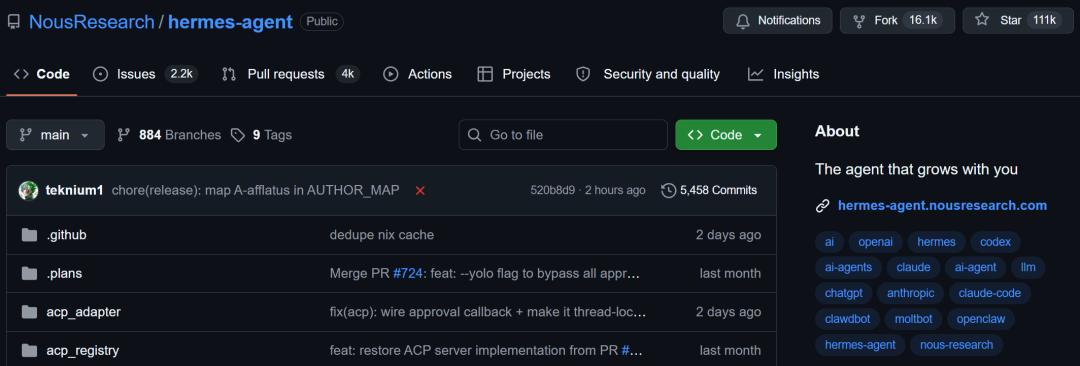This screenshot has width=1080, height=366.
Task: Click the Insights graph icon
Action: pos(756,74)
